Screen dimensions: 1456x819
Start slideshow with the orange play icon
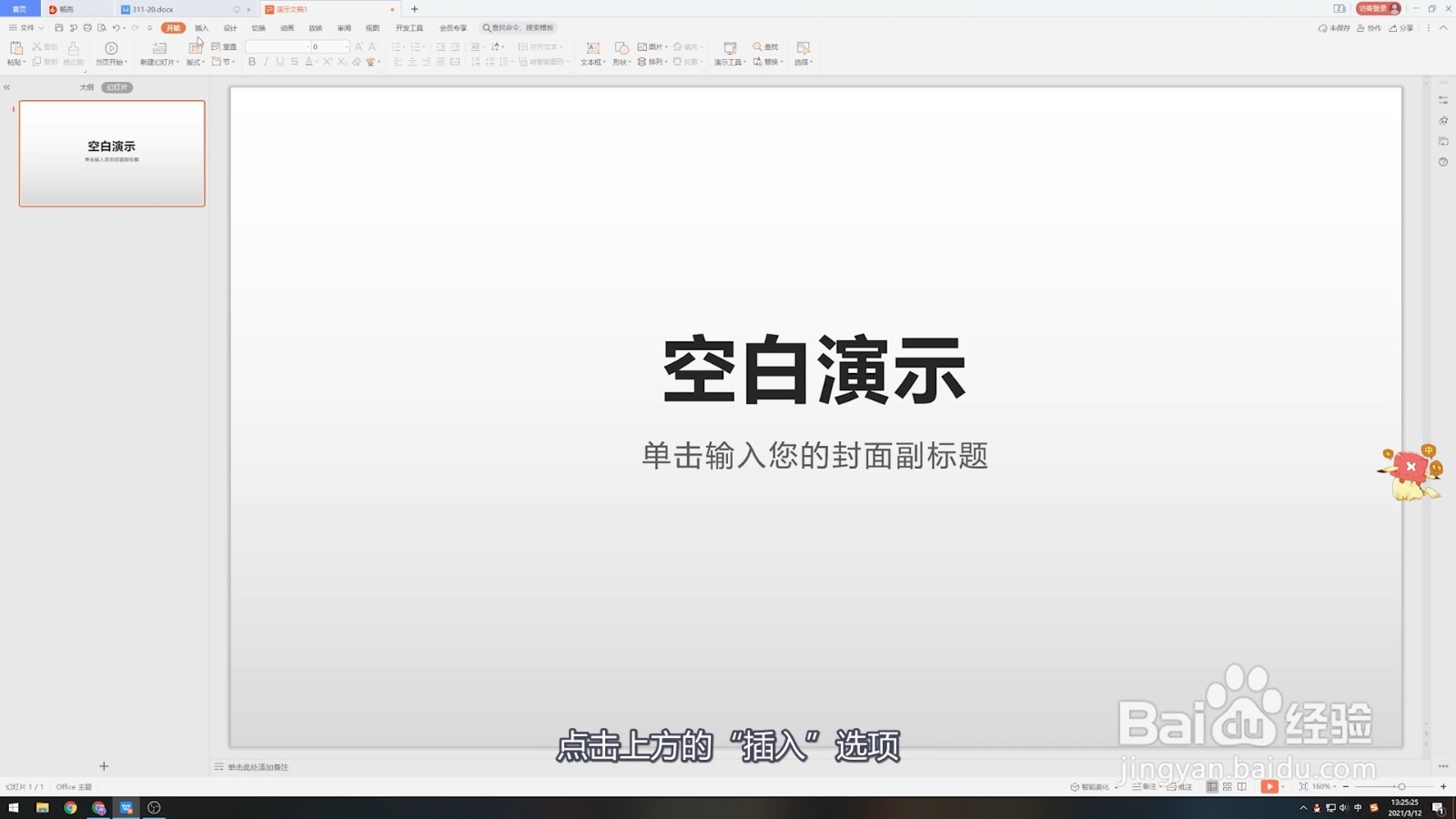tap(1270, 786)
